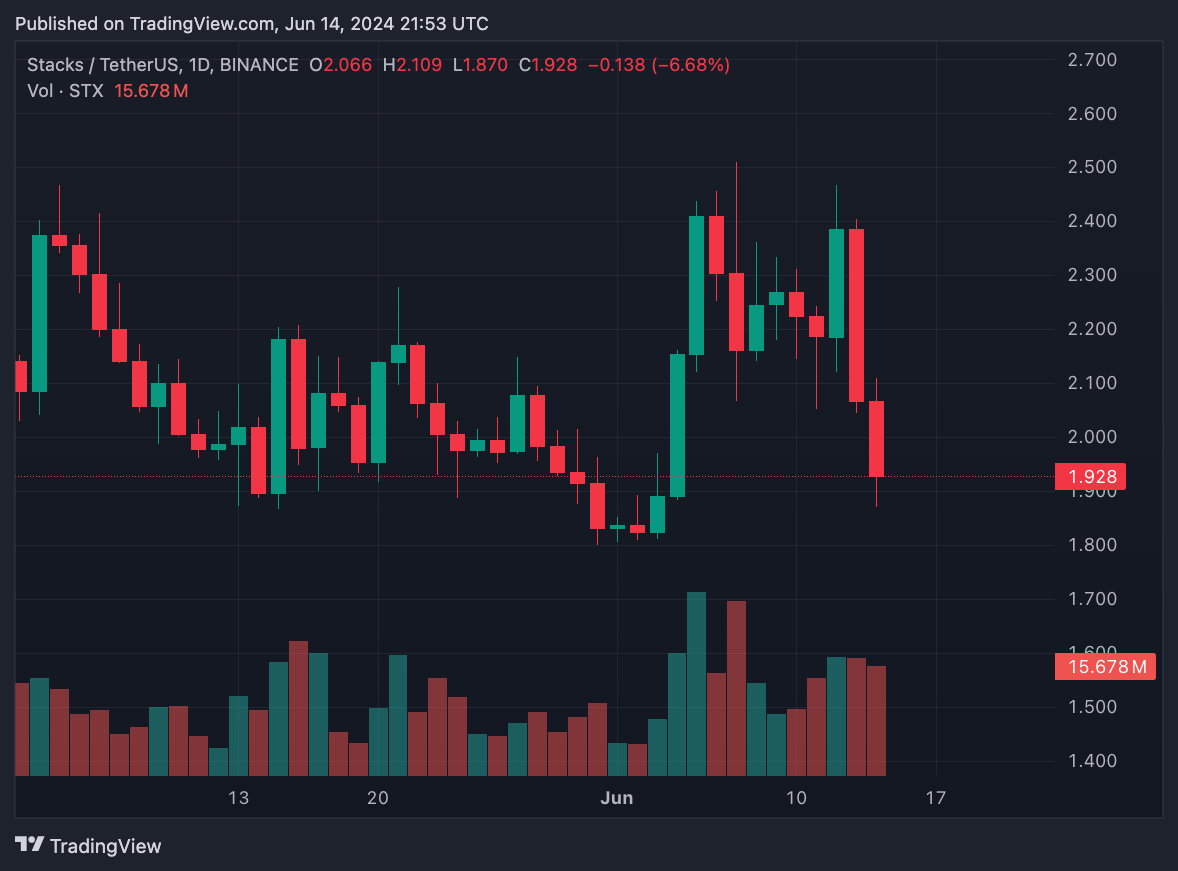
Task: Click the Jun month label on time axis
Action: click(x=617, y=798)
